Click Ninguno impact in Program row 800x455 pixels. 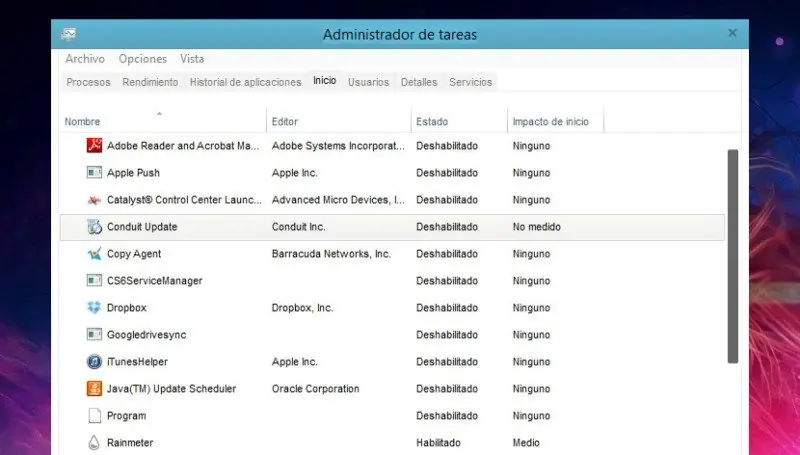point(531,416)
